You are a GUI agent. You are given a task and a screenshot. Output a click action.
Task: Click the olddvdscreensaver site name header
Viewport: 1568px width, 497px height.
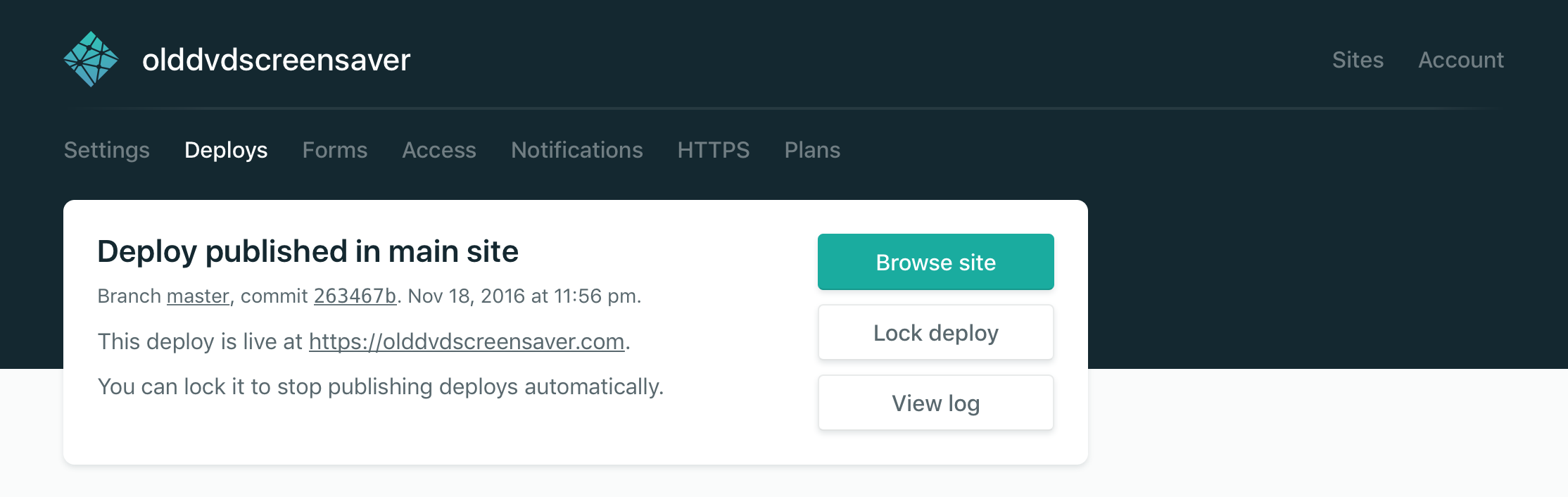tap(276, 60)
